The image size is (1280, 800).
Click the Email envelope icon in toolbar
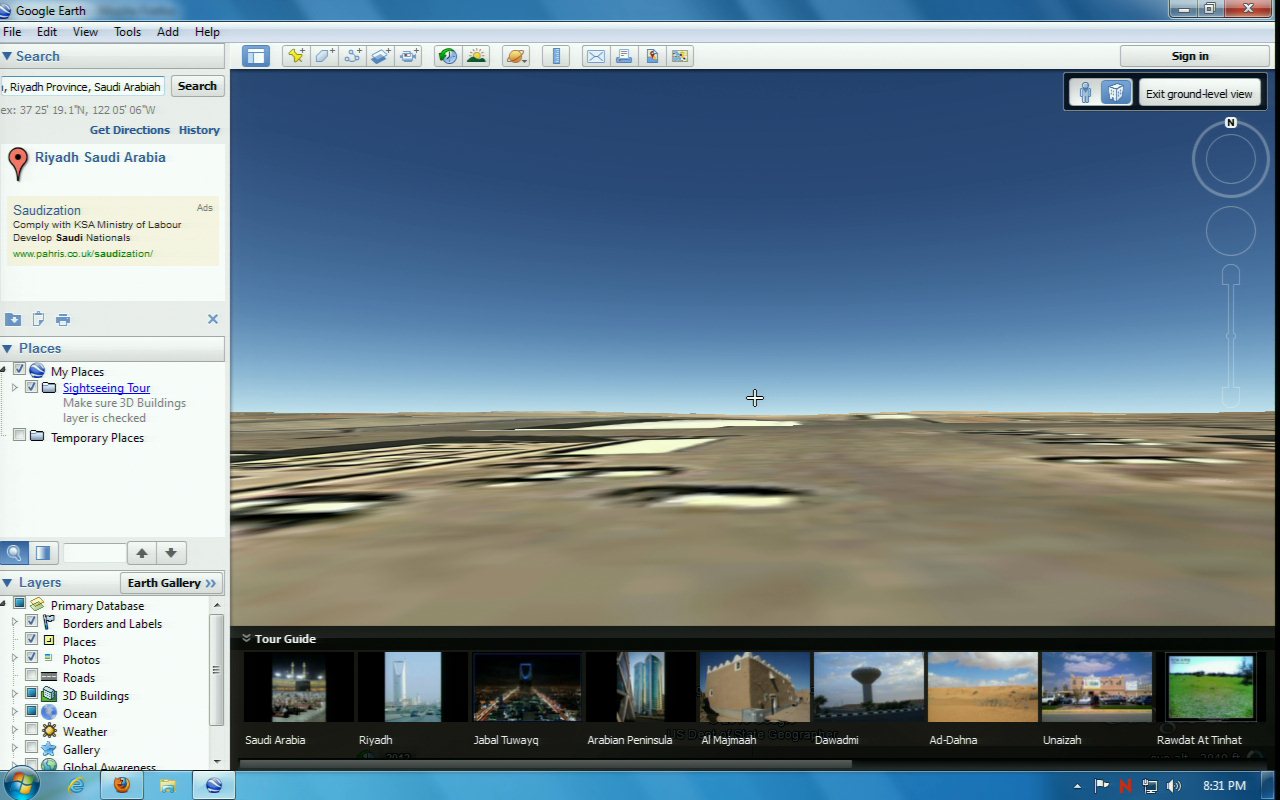[x=596, y=56]
